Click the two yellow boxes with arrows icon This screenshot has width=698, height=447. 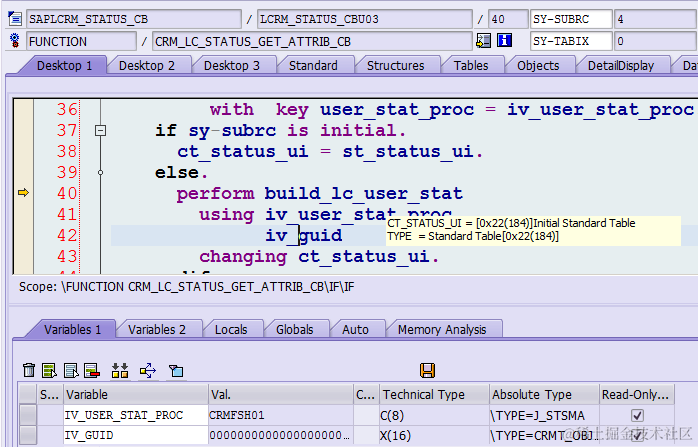[120, 370]
